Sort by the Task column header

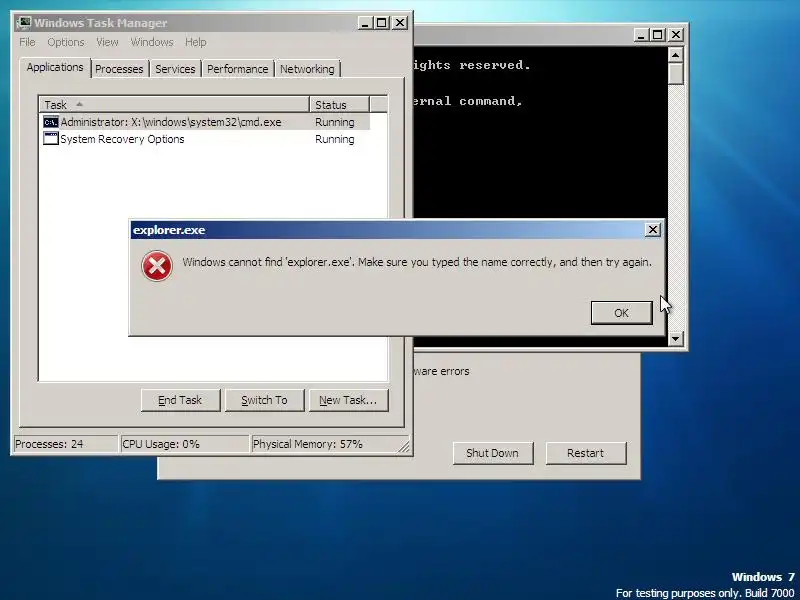(x=174, y=105)
